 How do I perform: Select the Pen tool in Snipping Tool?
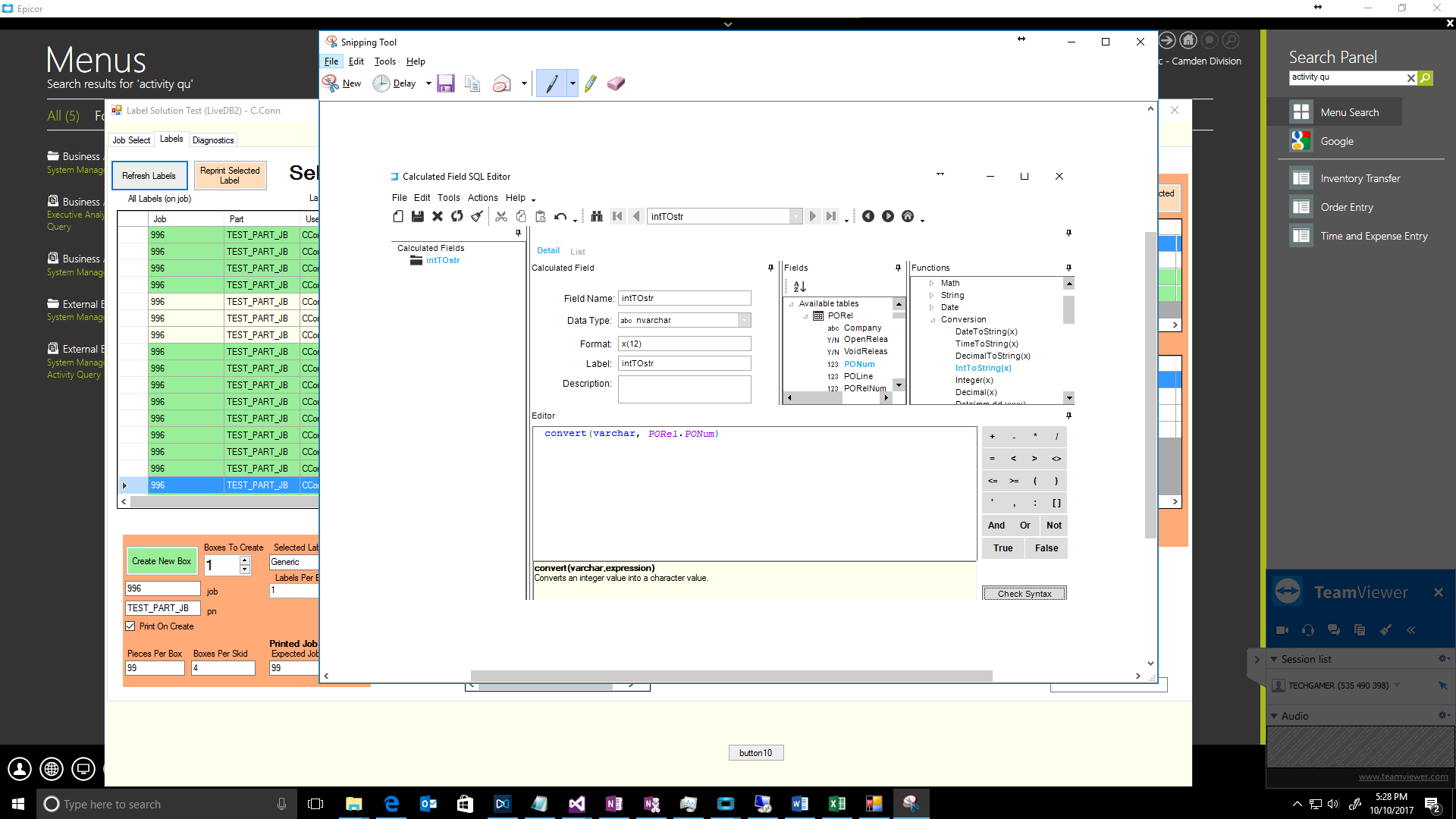pos(551,83)
